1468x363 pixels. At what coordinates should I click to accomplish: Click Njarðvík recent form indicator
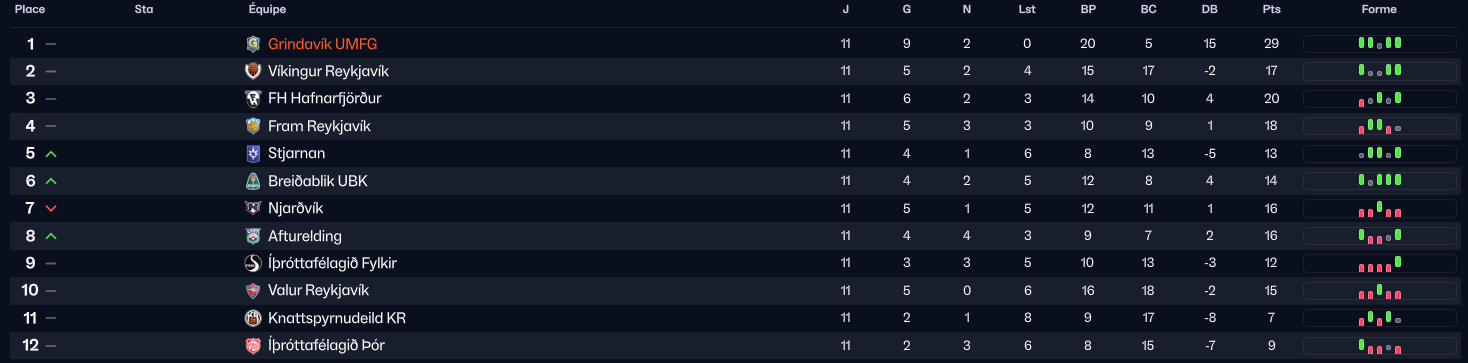[1380, 208]
